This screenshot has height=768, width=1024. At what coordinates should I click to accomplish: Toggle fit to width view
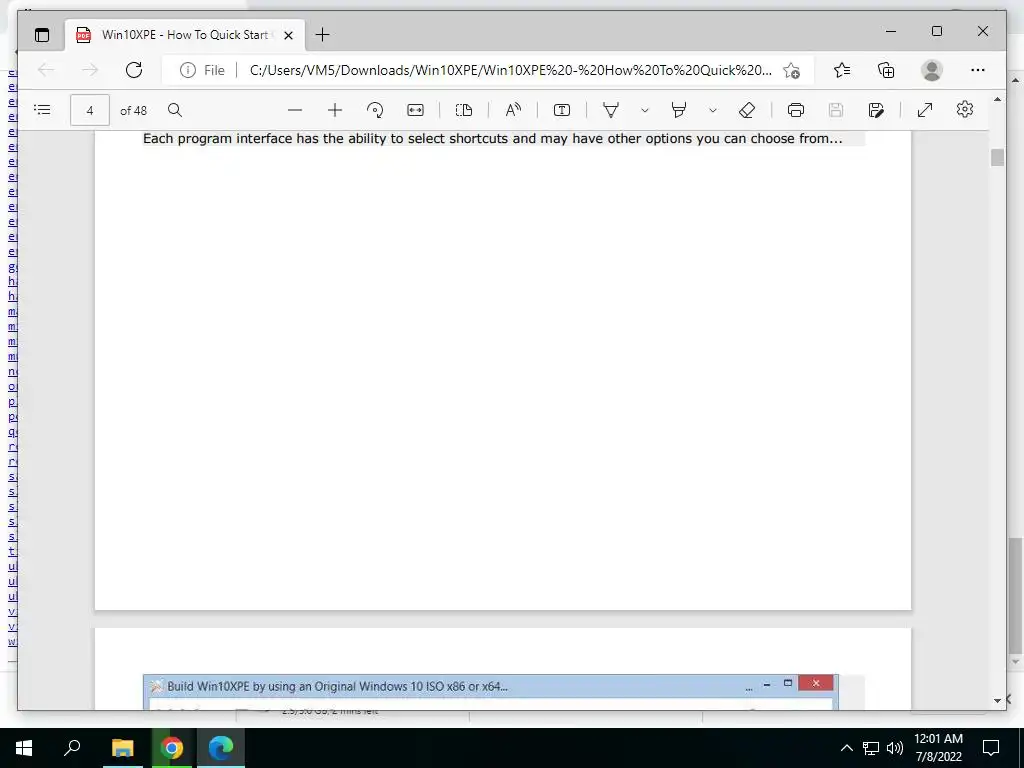point(415,110)
